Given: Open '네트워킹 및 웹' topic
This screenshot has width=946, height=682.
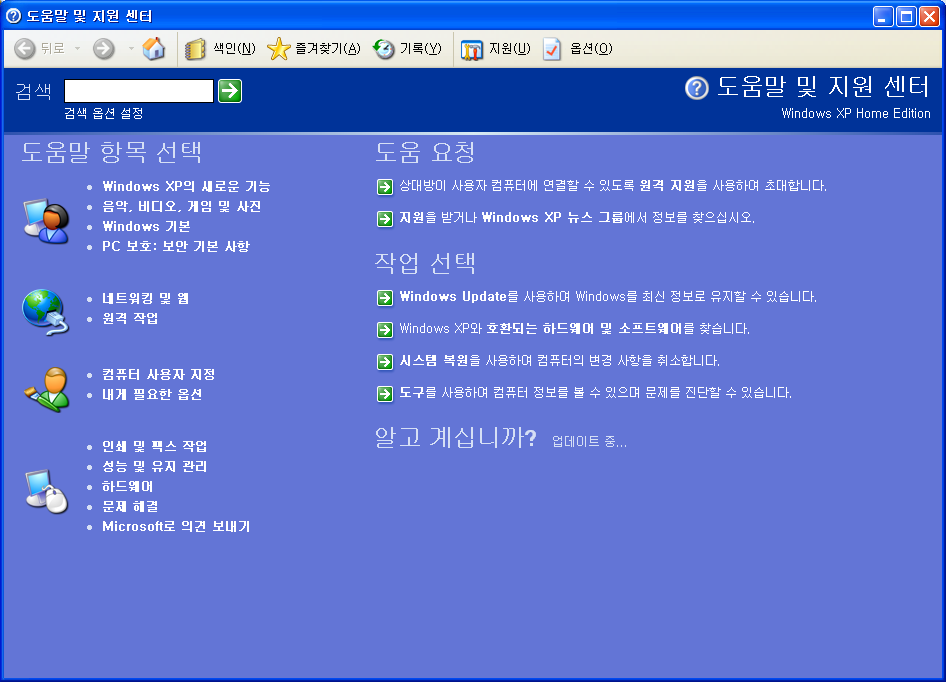Looking at the screenshot, I should 145,298.
